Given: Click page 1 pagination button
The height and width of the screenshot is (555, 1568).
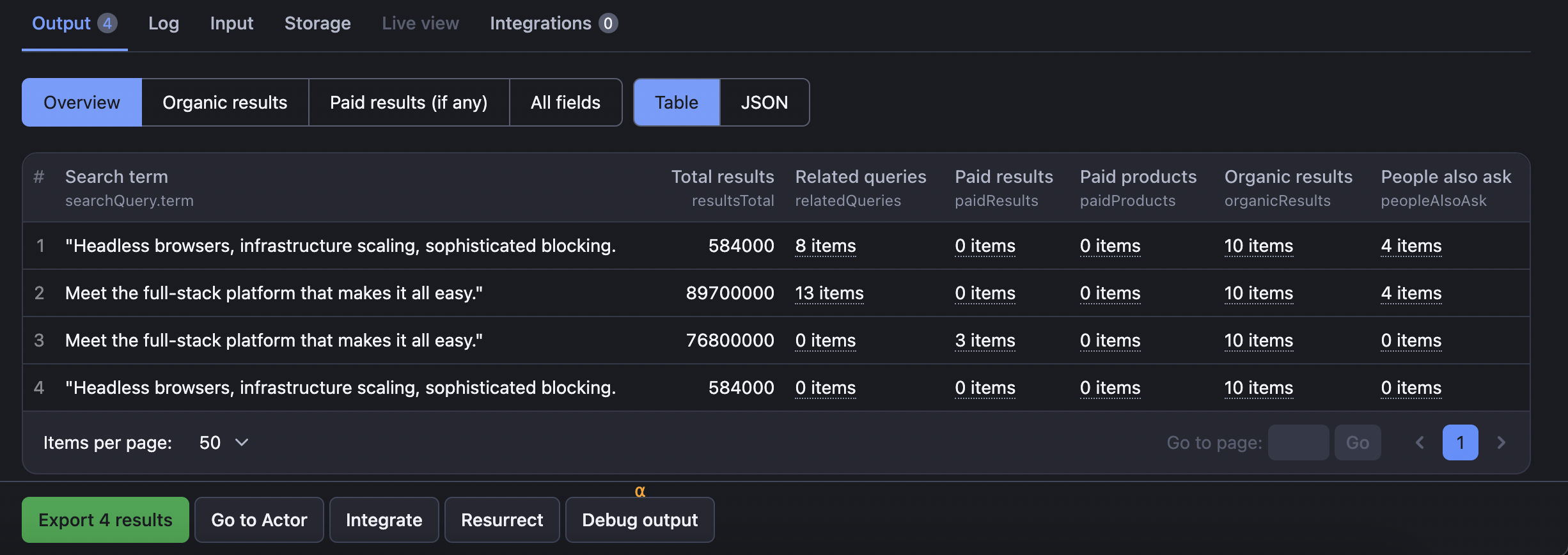Looking at the screenshot, I should point(1460,442).
